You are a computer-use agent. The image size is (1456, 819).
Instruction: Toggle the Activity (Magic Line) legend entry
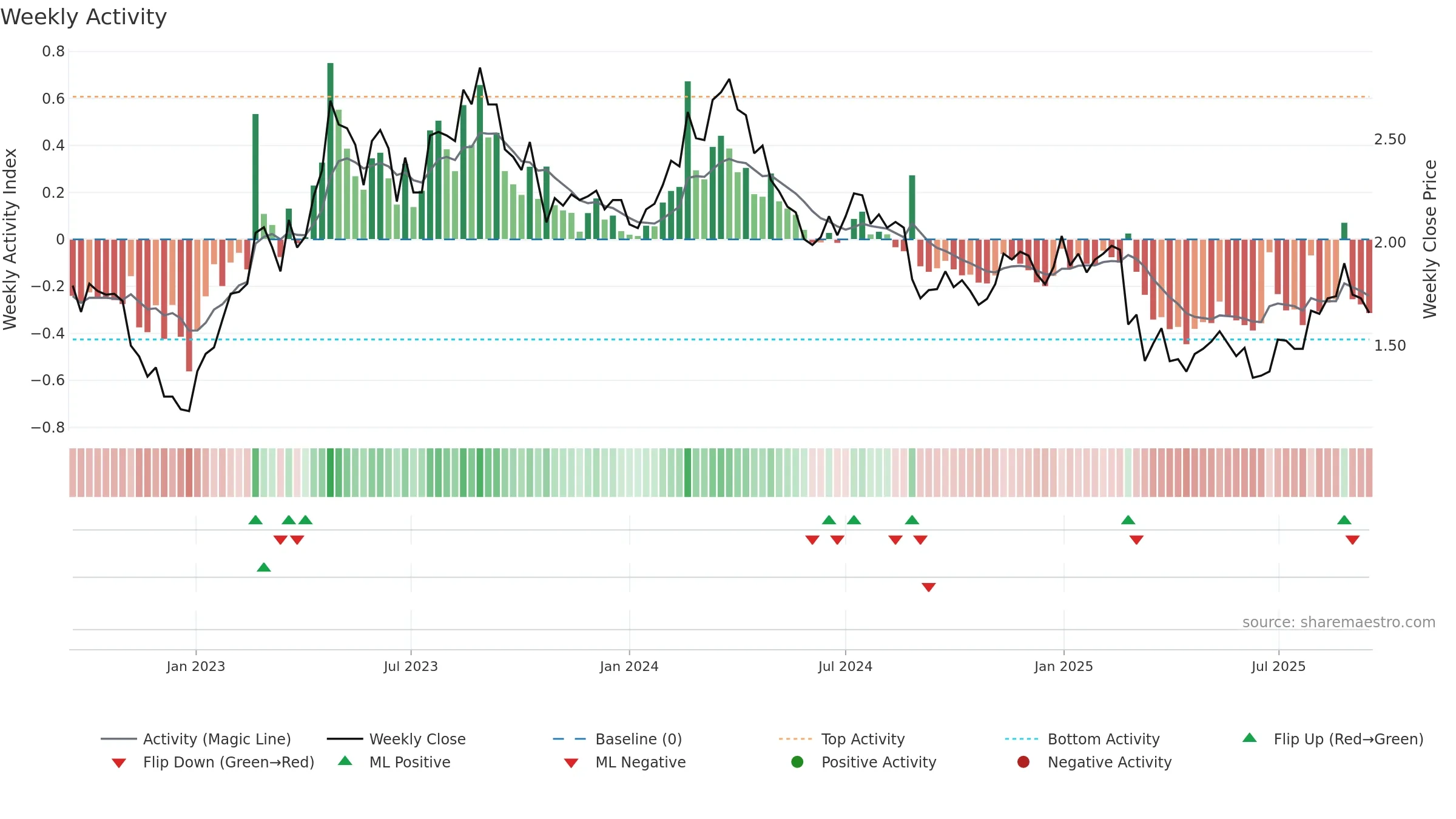(x=196, y=739)
